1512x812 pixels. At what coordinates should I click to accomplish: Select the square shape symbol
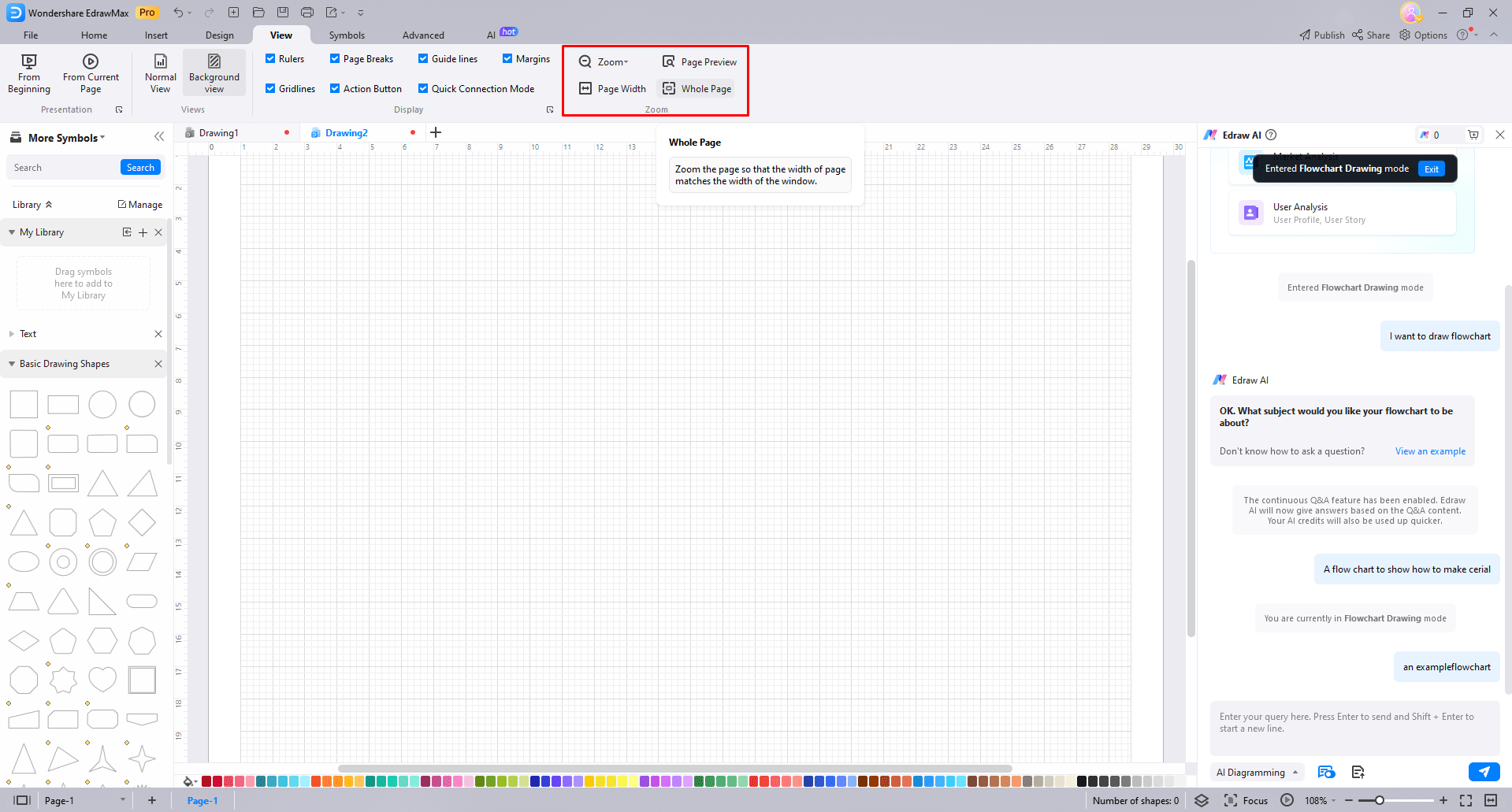pos(24,405)
